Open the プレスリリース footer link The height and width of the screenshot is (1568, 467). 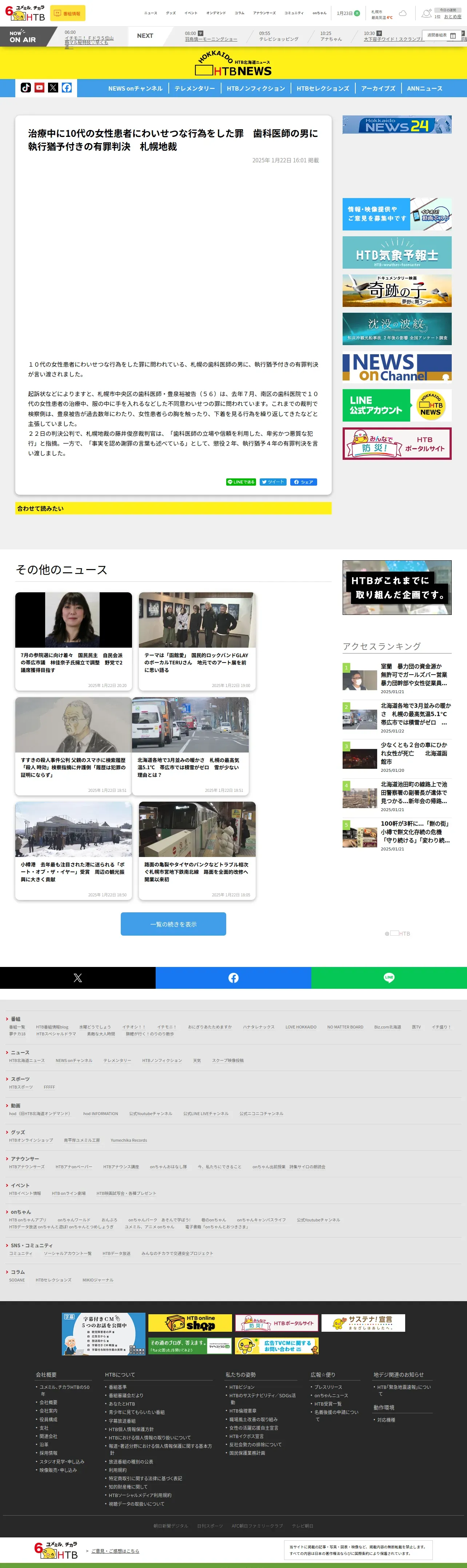[328, 1387]
